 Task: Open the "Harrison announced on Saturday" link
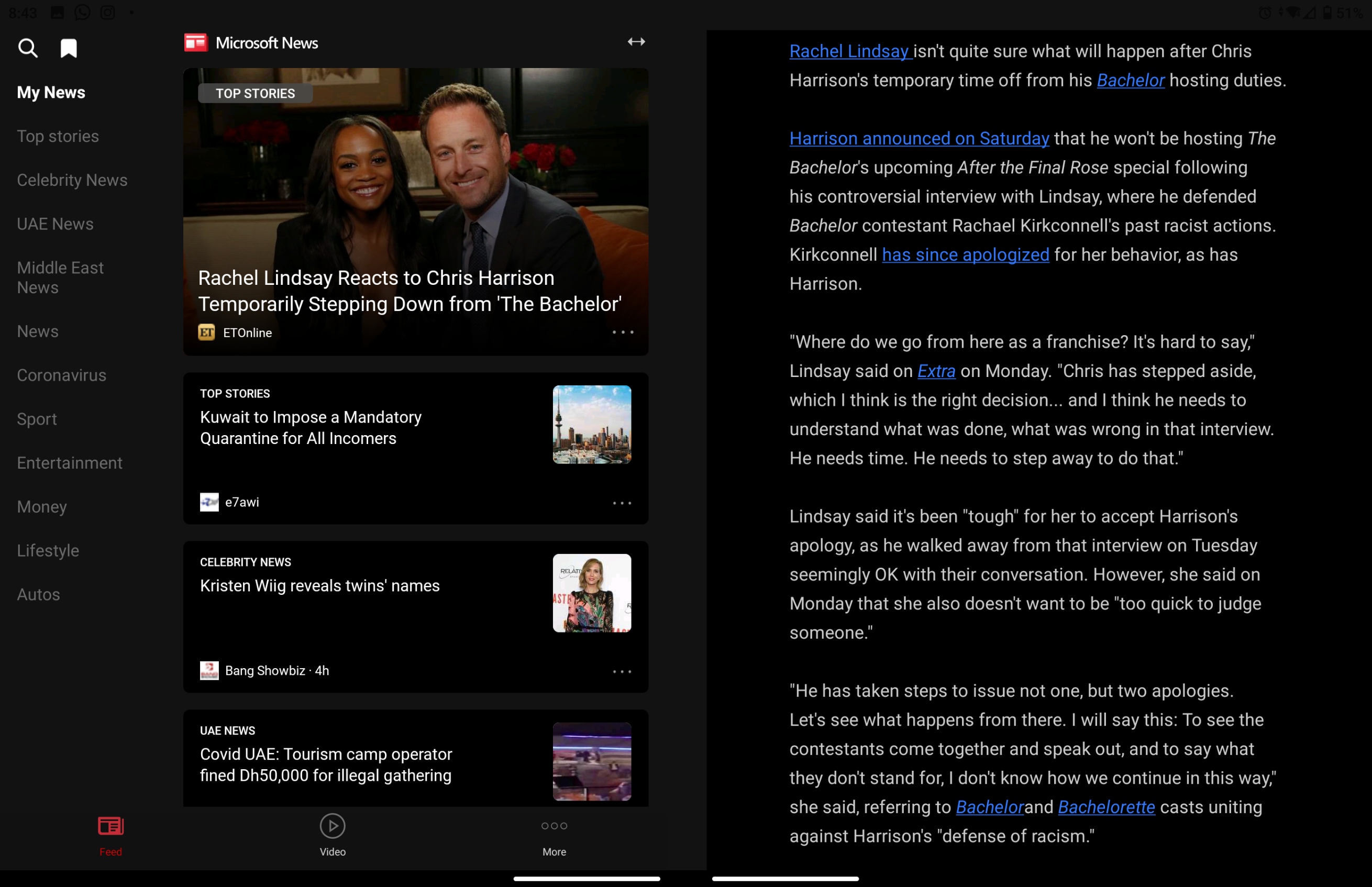(x=919, y=138)
